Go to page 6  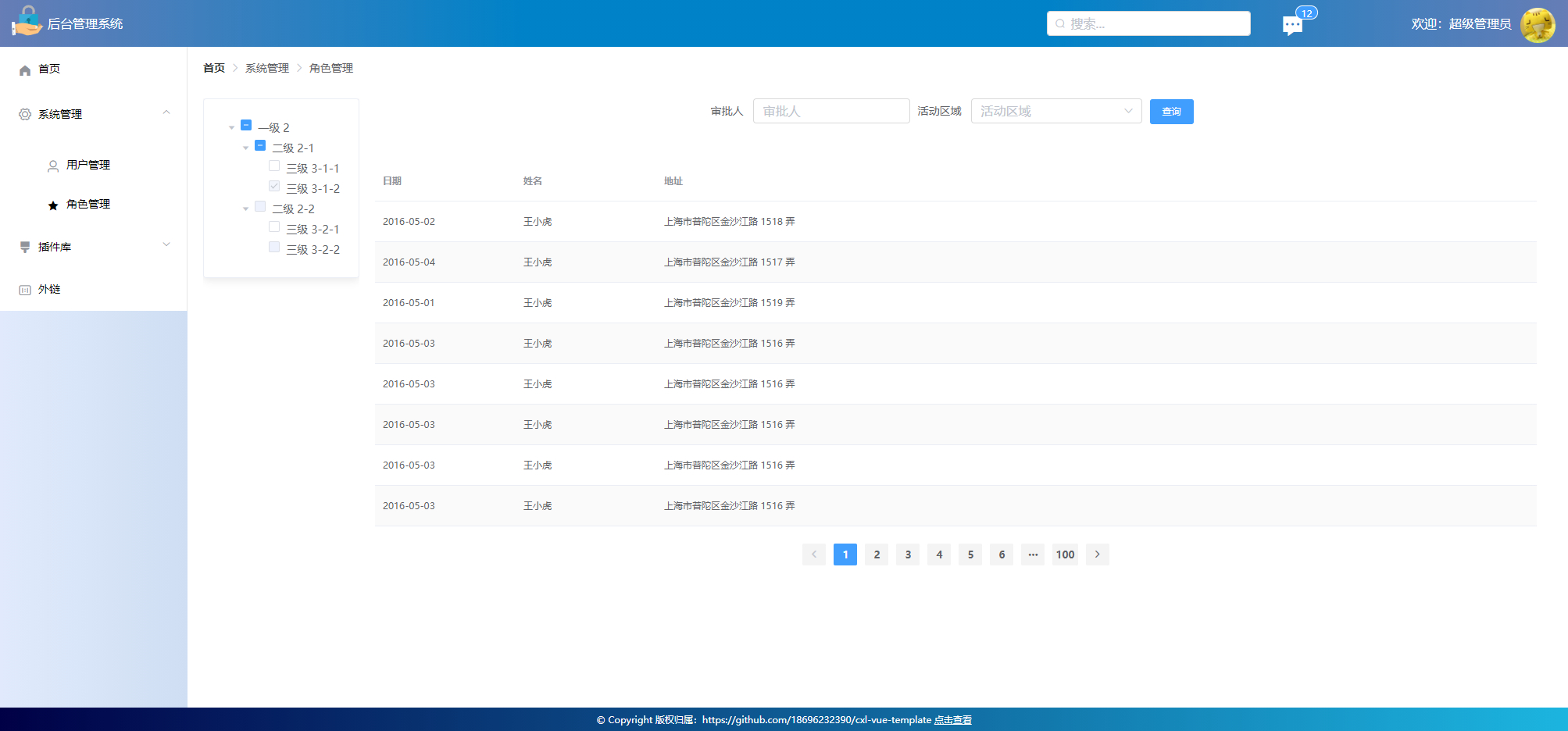pos(1002,554)
